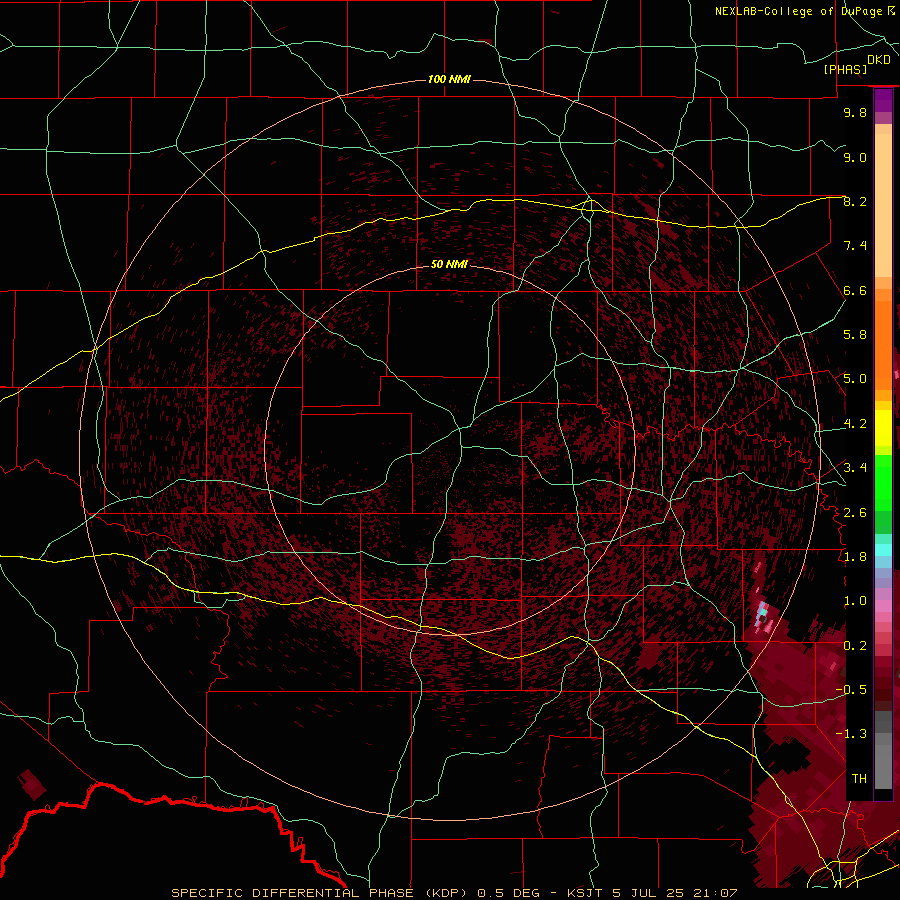Click the KSJT station identifier in caption
The height and width of the screenshot is (900, 900).
point(587,893)
